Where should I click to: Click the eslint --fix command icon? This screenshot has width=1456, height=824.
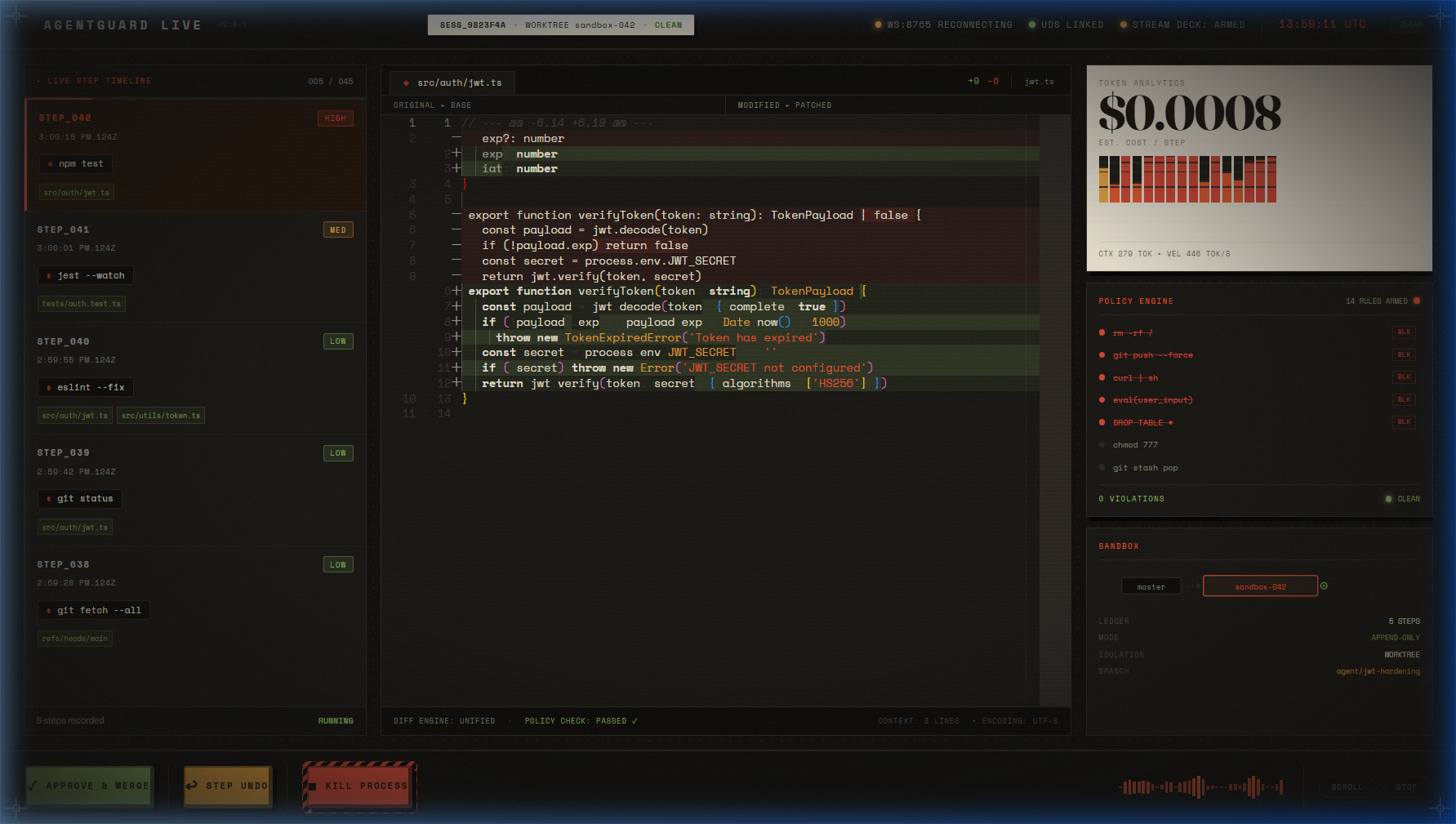[x=49, y=388]
